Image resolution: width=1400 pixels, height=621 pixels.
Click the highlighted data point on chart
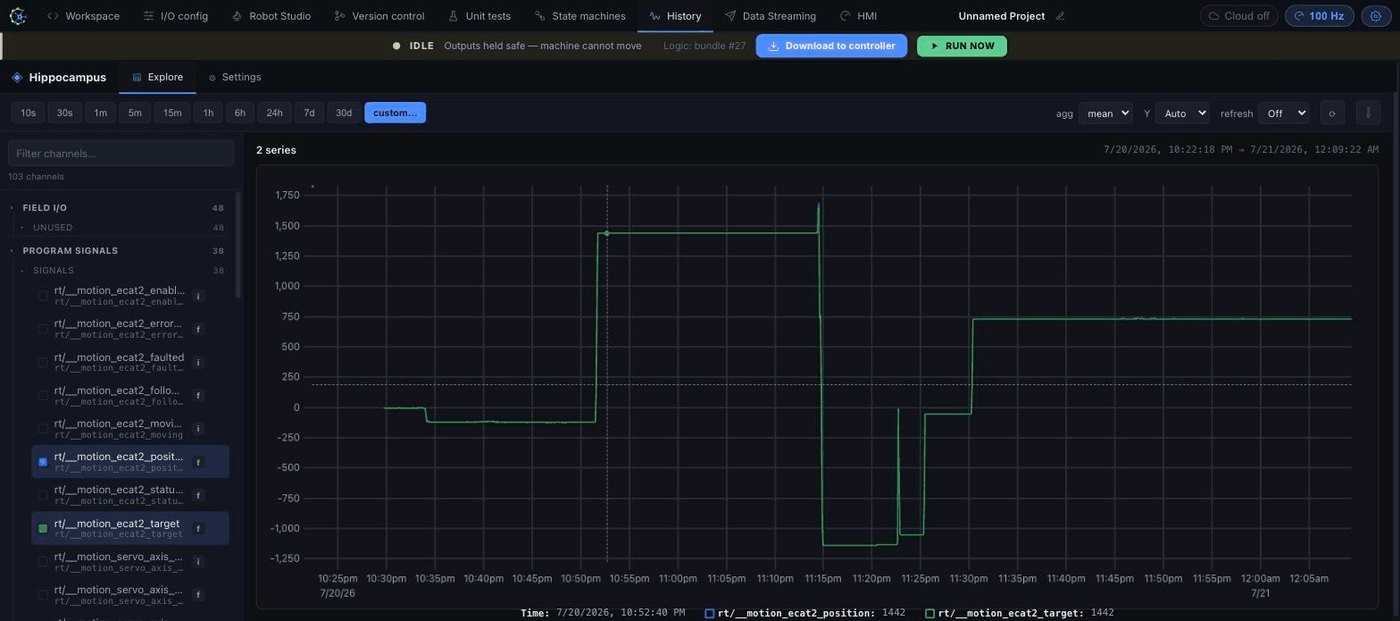[x=607, y=233]
